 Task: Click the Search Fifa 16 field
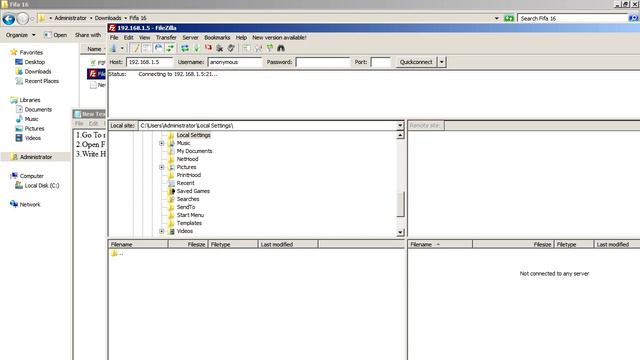572,18
